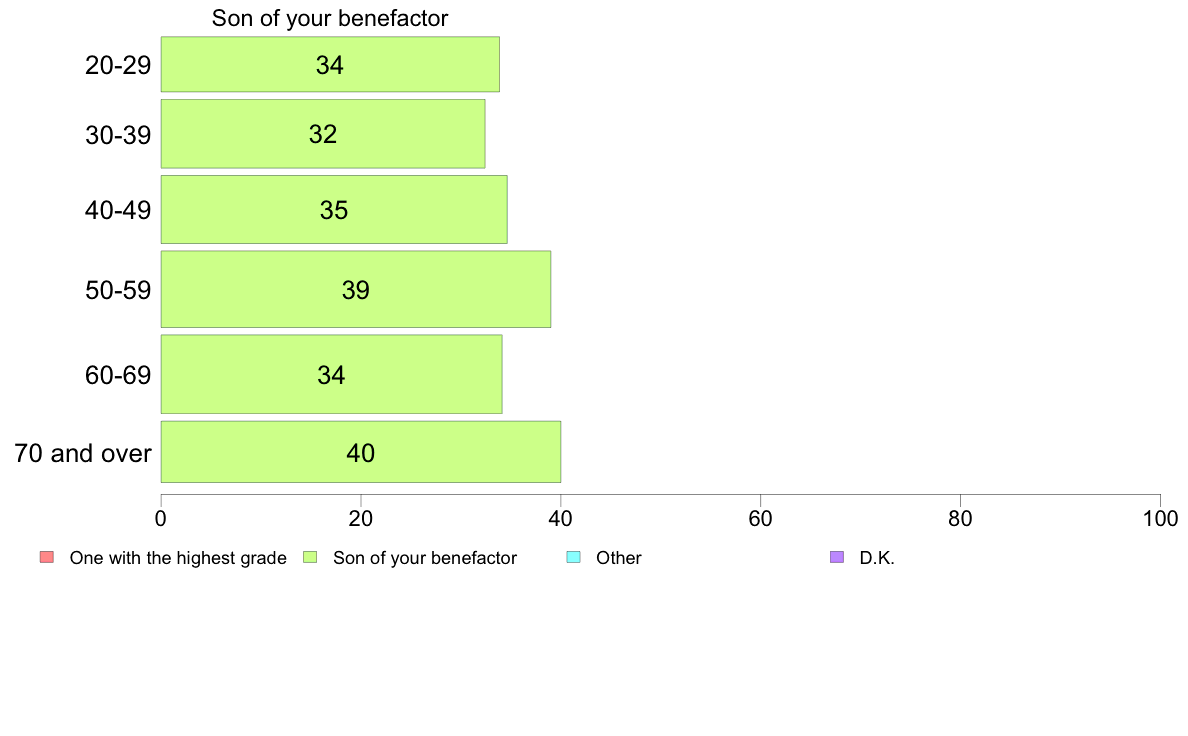Click the 100 tick label on x-axis

tap(1160, 519)
